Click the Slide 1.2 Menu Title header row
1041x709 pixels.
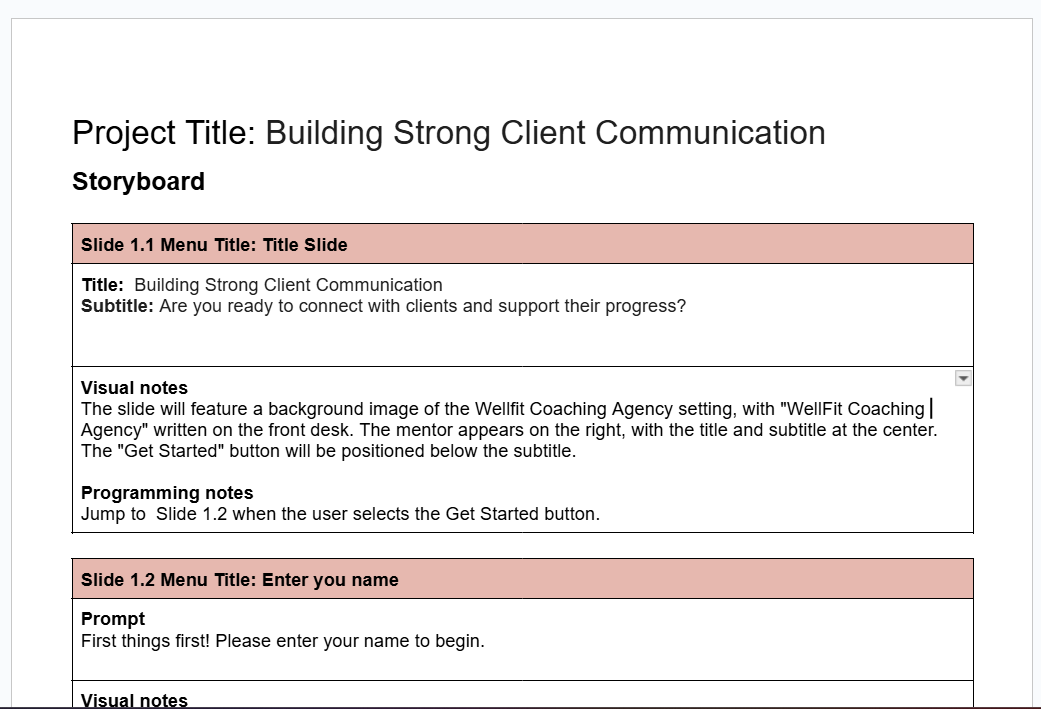(x=522, y=580)
